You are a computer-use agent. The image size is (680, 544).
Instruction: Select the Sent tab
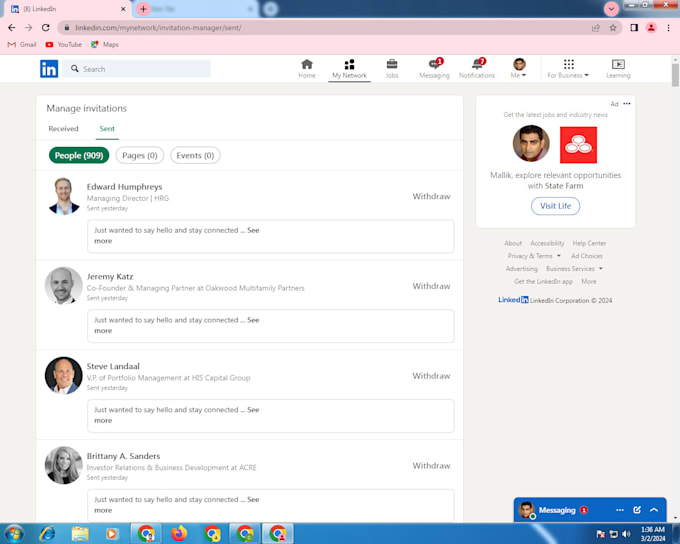pos(107,129)
